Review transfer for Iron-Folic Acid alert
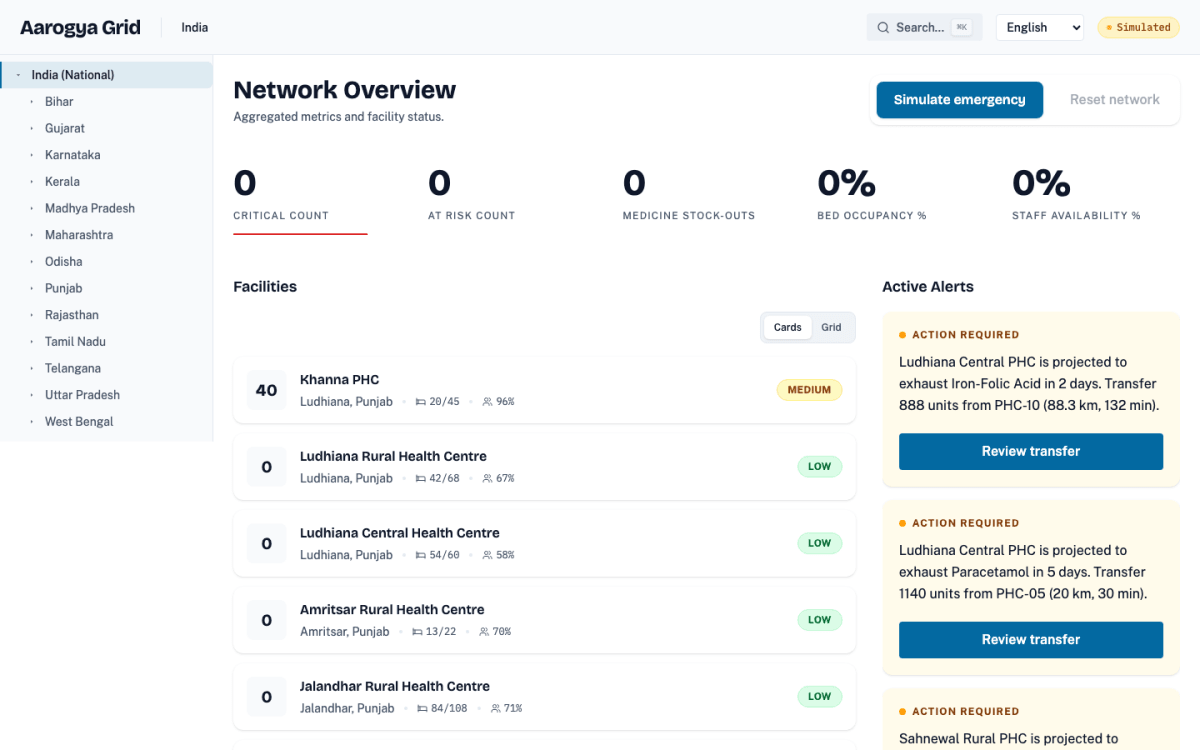1200x750 pixels. [x=1031, y=451]
